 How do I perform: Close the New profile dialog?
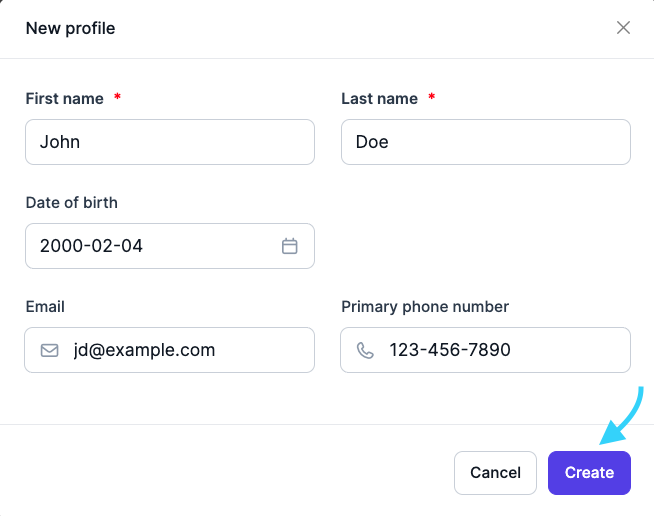[x=623, y=28]
